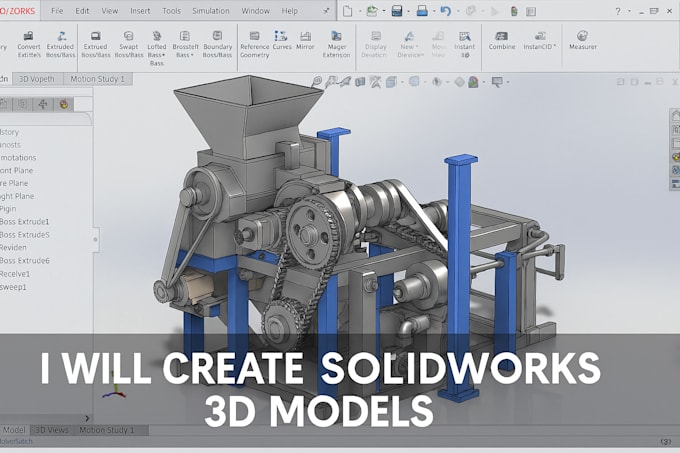
Task: Open the Window menu
Action: tap(255, 11)
